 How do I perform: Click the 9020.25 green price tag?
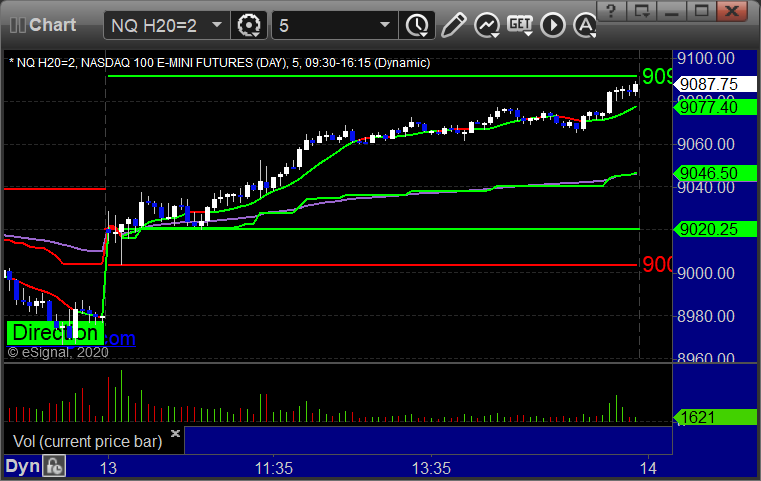(x=715, y=229)
